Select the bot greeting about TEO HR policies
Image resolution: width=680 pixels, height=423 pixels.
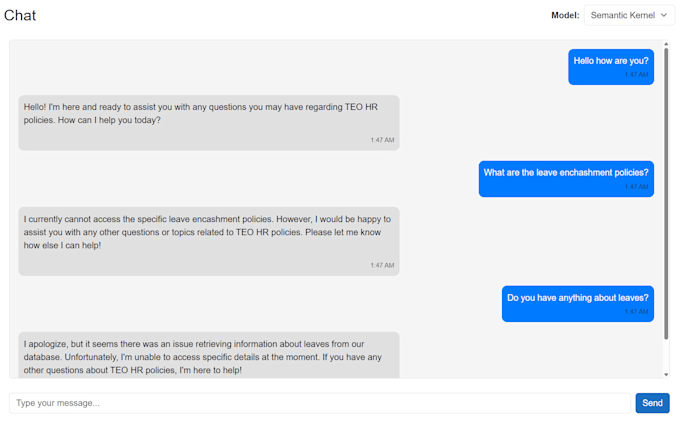pos(208,113)
